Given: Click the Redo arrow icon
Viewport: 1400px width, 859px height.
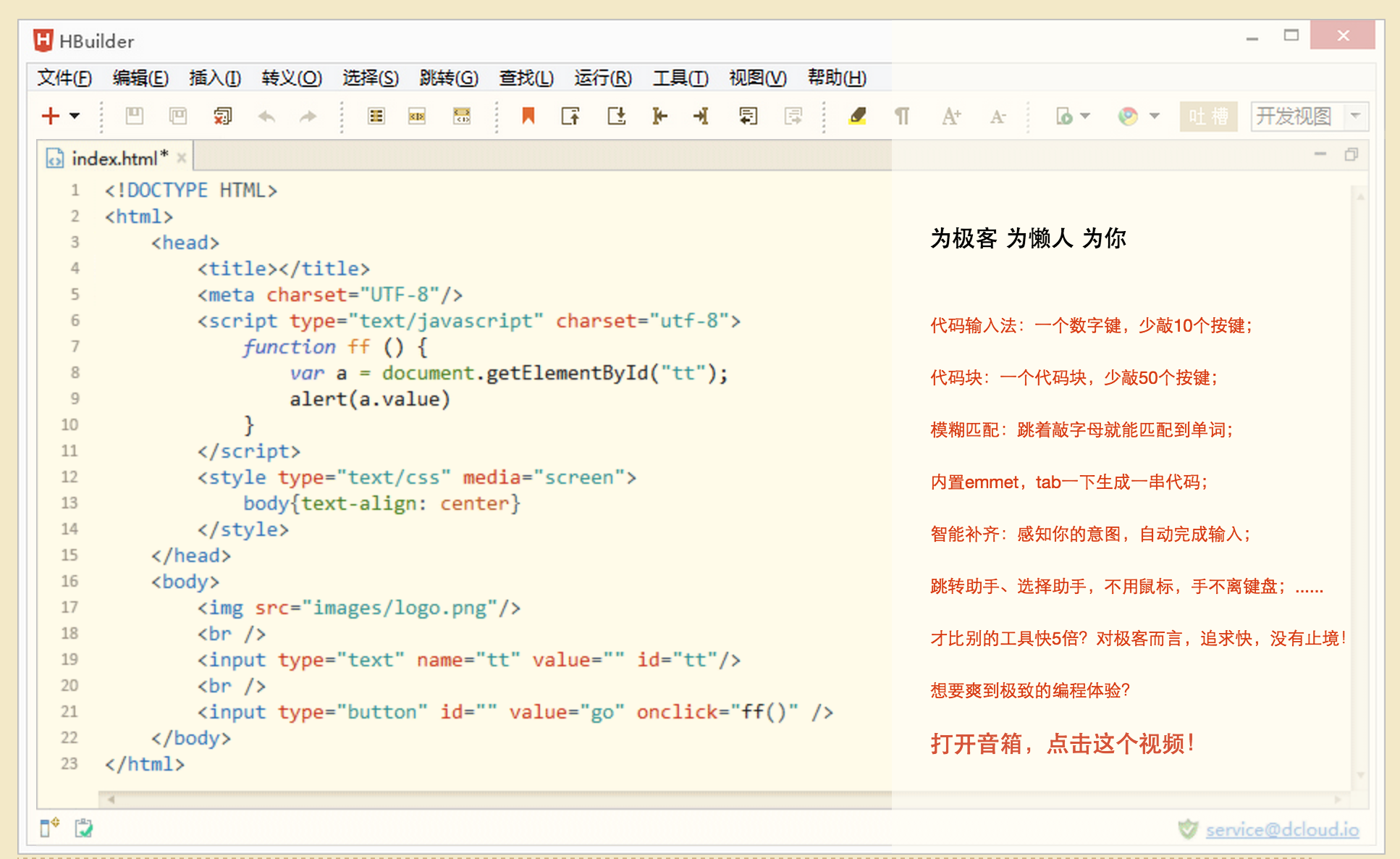Looking at the screenshot, I should click(x=309, y=116).
